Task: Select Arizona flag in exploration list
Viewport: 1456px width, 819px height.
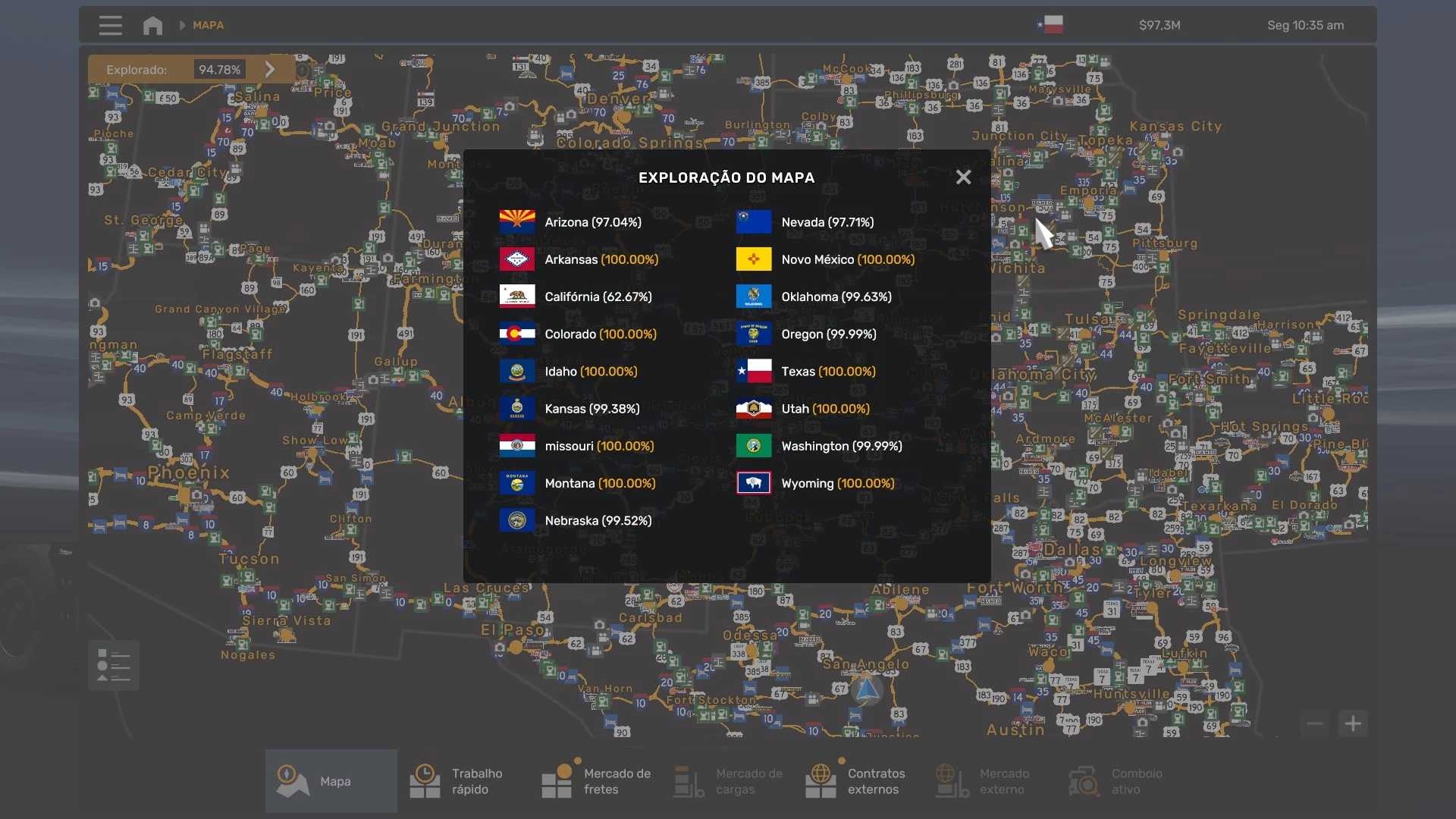Action: coord(517,221)
